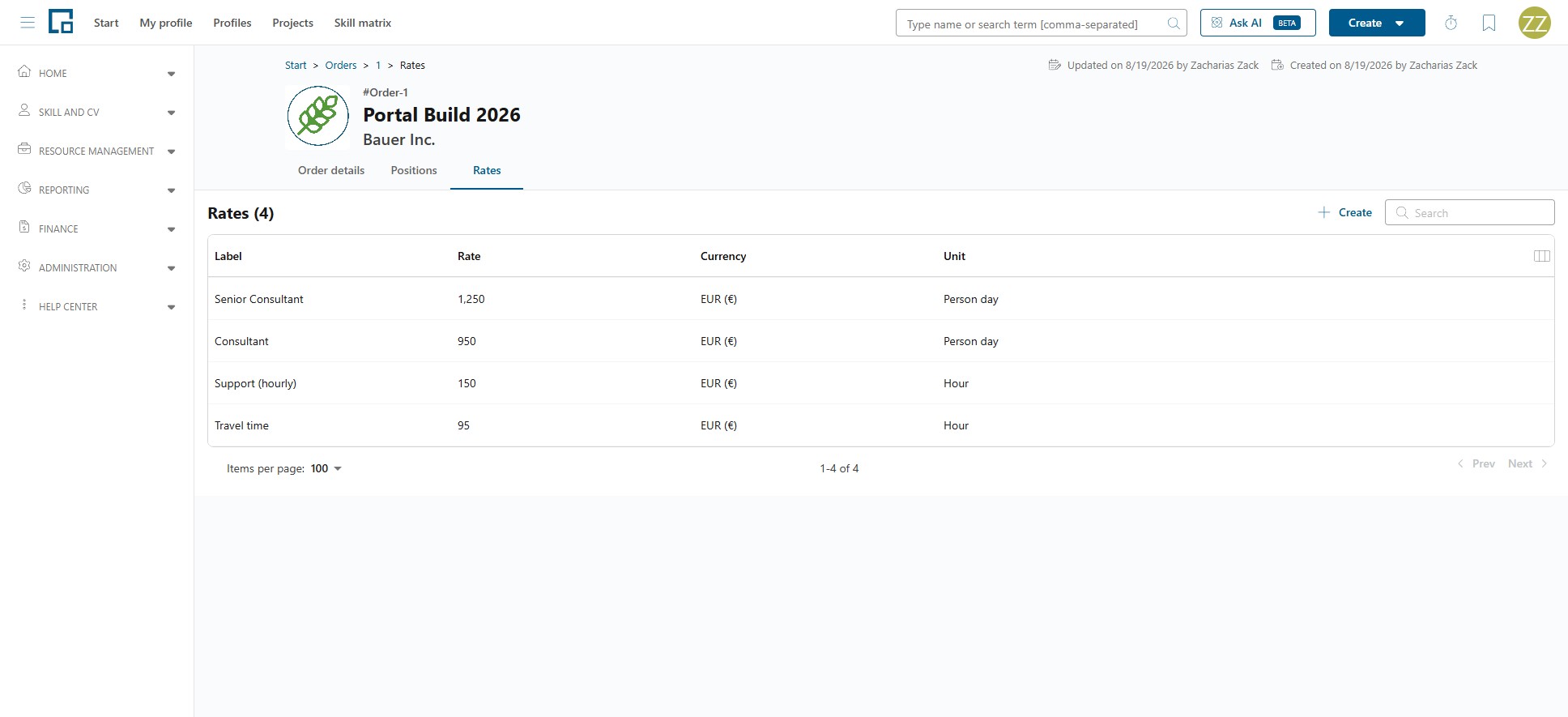Screen dimensions: 1568x717
Task: Open the ZZ user avatar menu
Action: pyautogui.click(x=1534, y=23)
